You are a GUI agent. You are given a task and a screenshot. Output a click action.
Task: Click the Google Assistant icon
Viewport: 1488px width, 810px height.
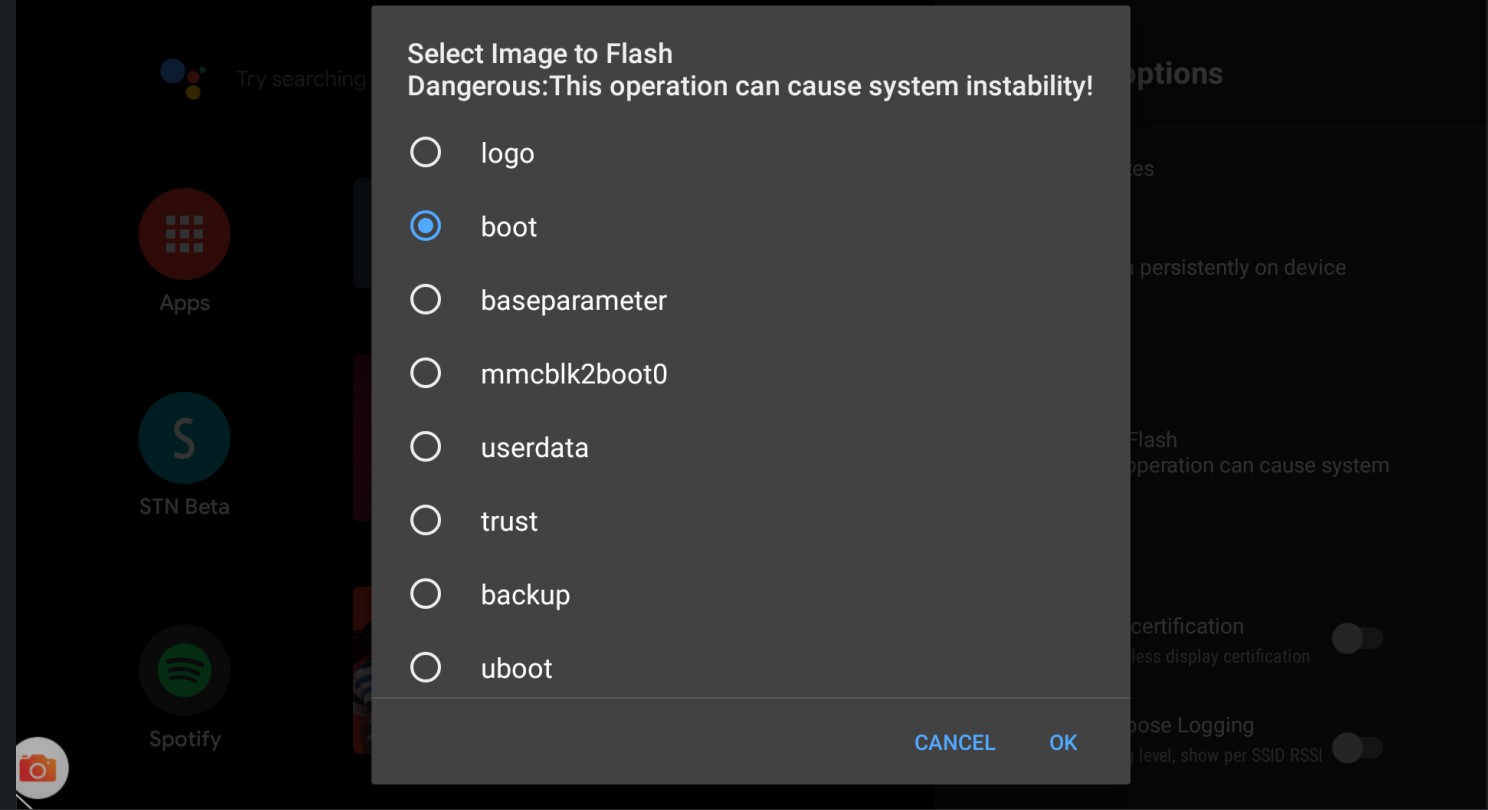184,78
